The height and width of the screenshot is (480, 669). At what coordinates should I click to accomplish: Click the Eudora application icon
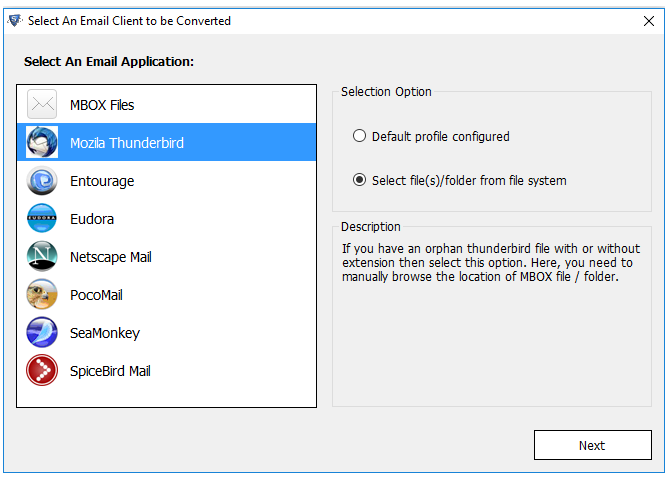tap(42, 218)
